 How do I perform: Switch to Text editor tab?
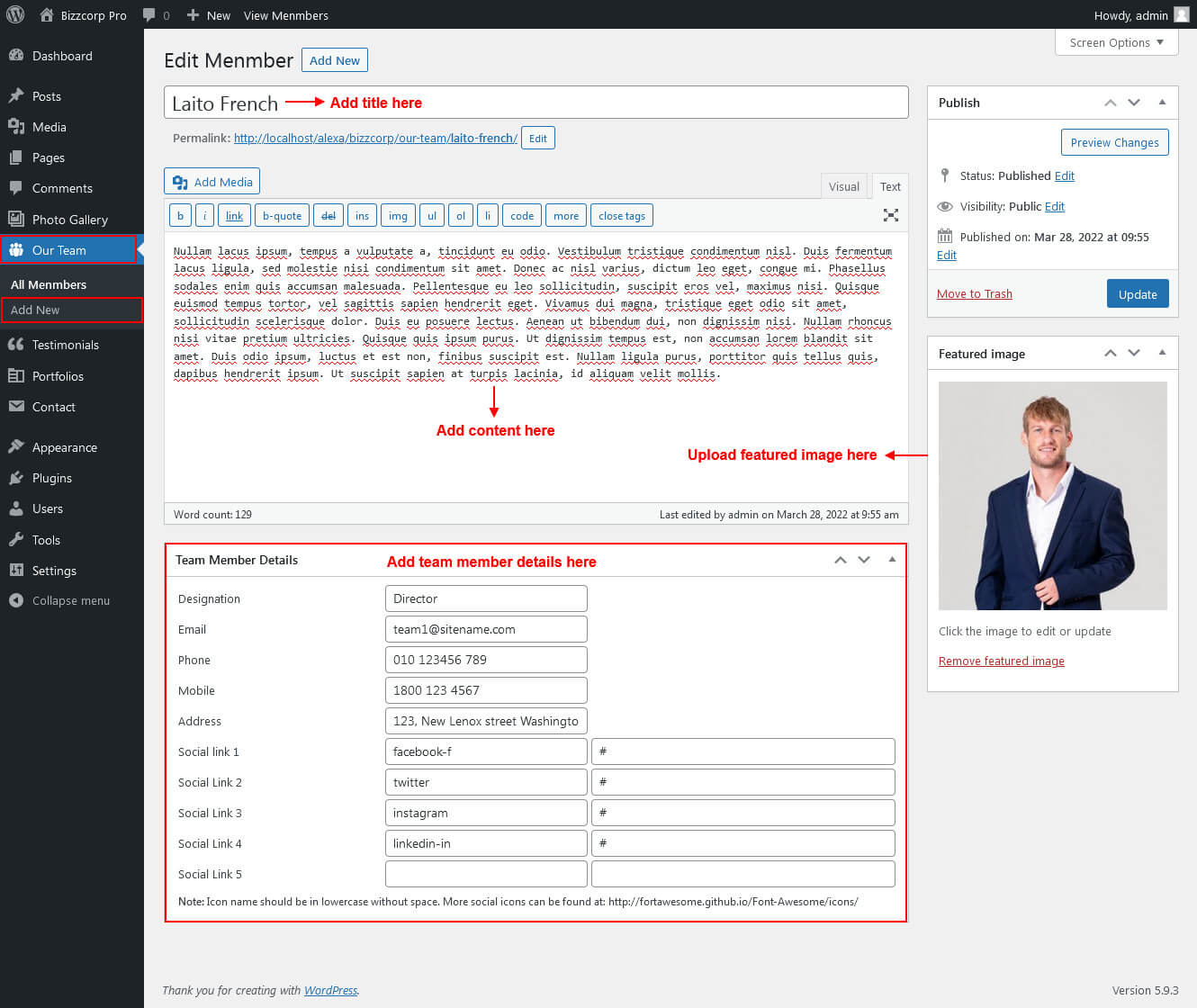890,186
